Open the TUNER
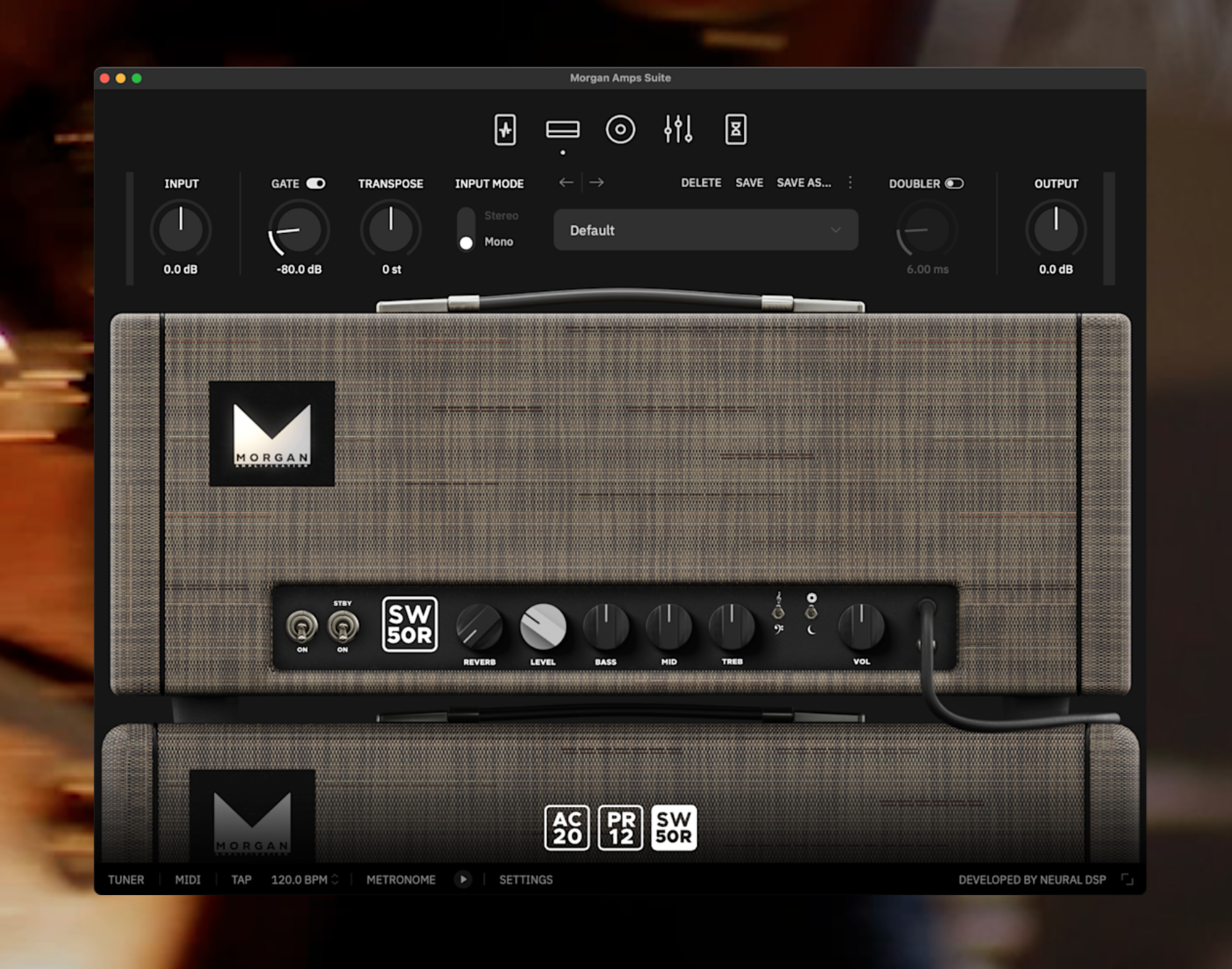Viewport: 1232px width, 969px height. 126,879
